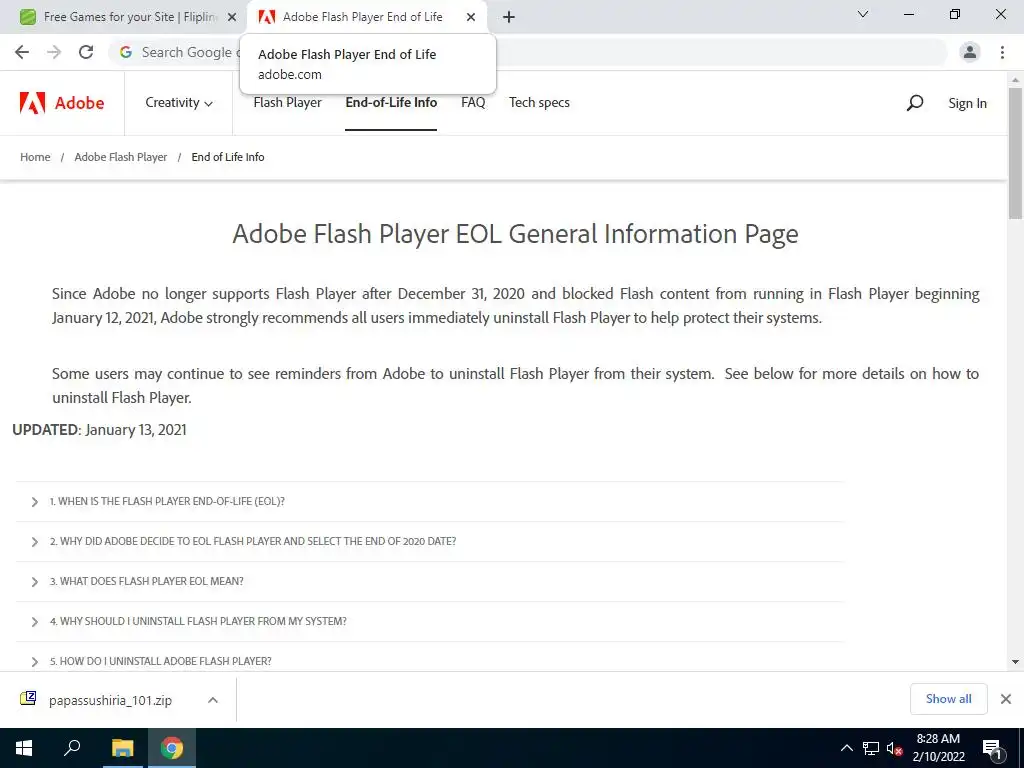1024x768 pixels.
Task: Open the Chrome three-dot menu
Action: click(1002, 52)
